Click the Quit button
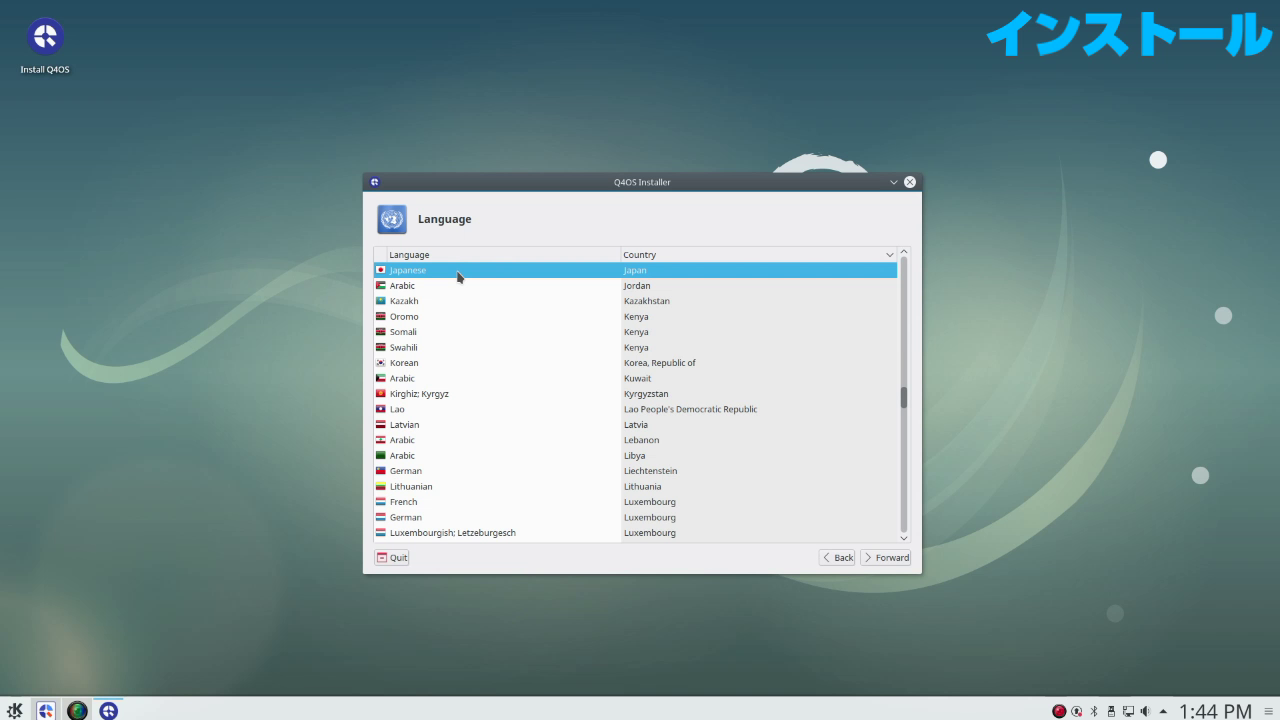Image resolution: width=1280 pixels, height=720 pixels. click(392, 558)
